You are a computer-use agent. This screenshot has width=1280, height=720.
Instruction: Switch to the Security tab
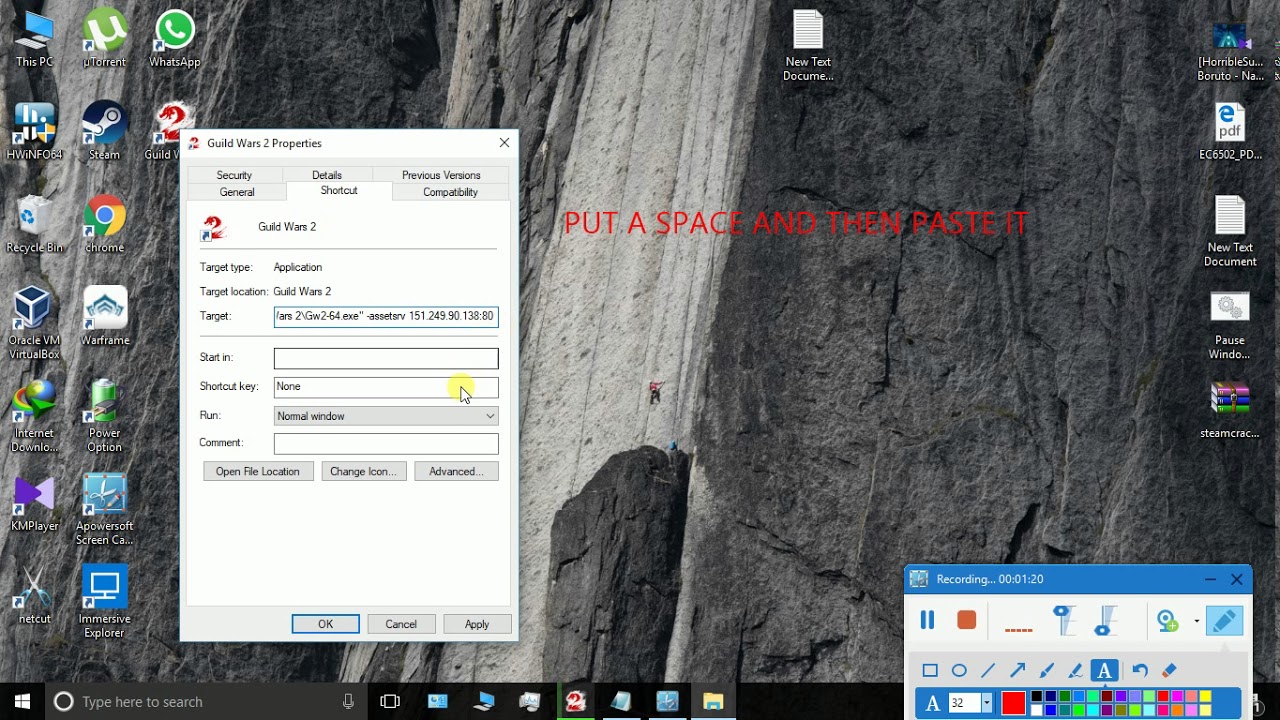[234, 175]
